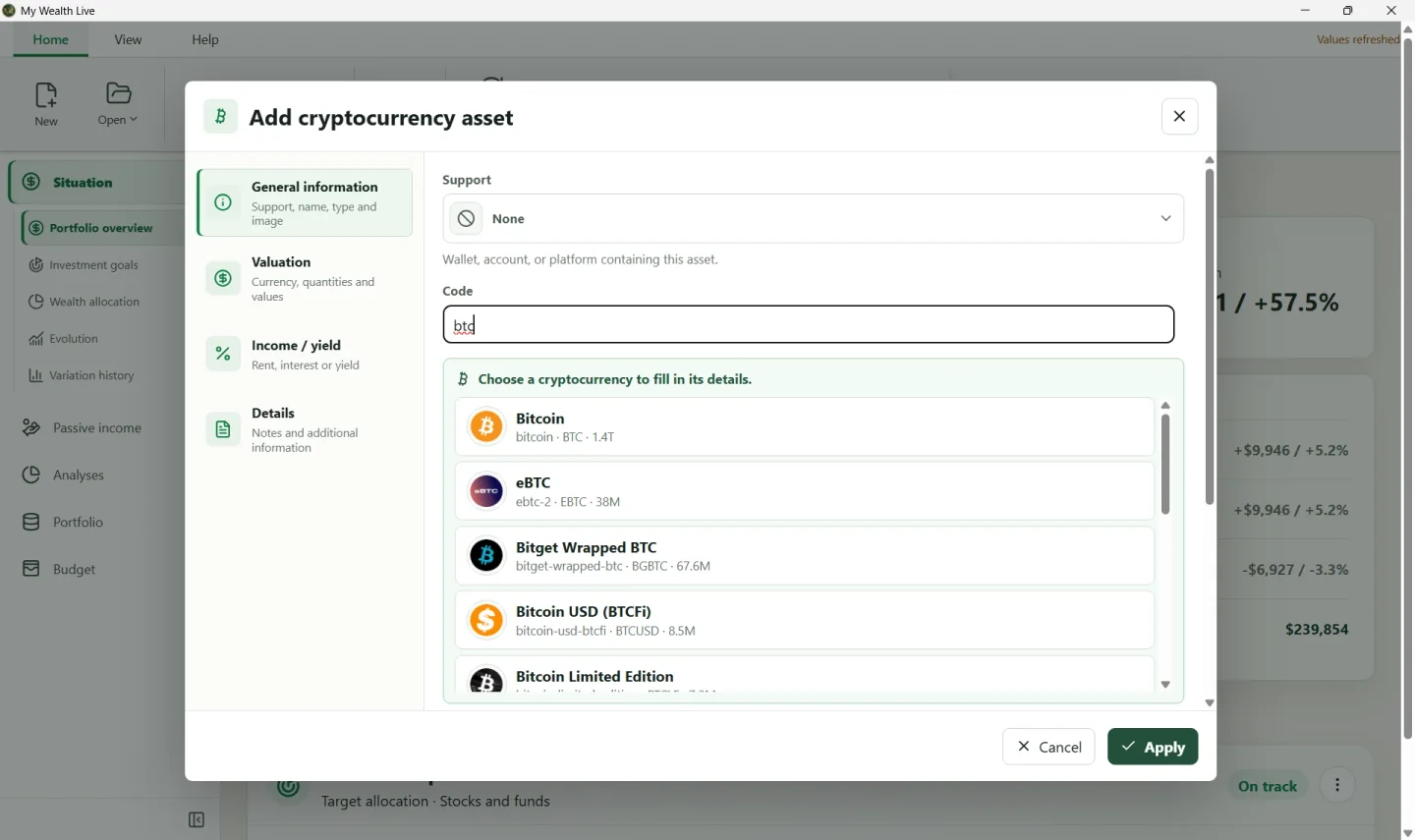This screenshot has width=1415, height=840.
Task: Open Evolution in sidebar
Action: tap(64, 339)
